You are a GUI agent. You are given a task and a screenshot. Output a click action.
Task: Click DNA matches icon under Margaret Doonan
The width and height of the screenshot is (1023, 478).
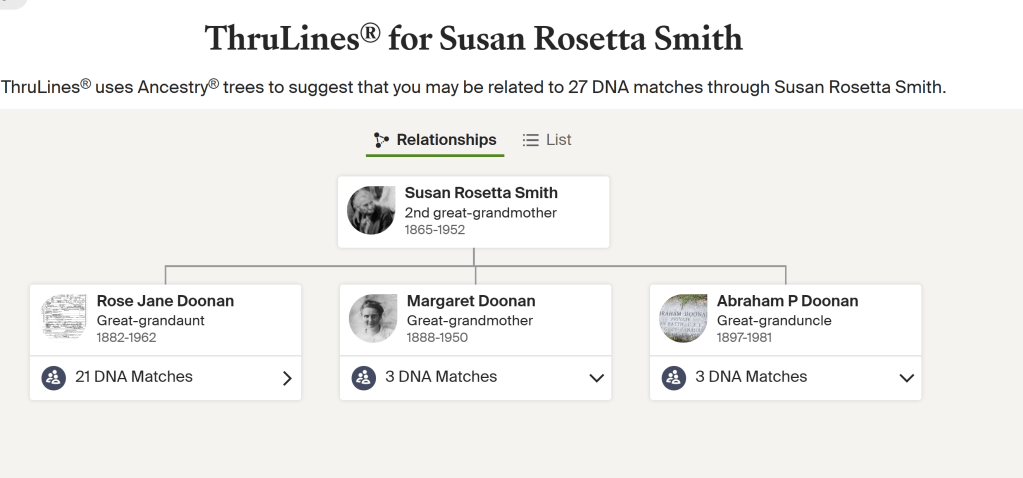tap(363, 378)
